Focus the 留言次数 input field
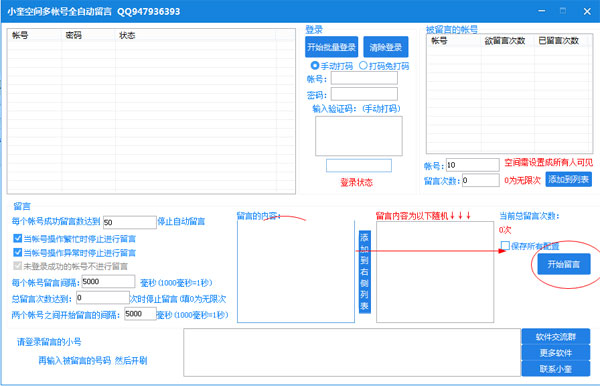600x386 pixels. point(480,180)
